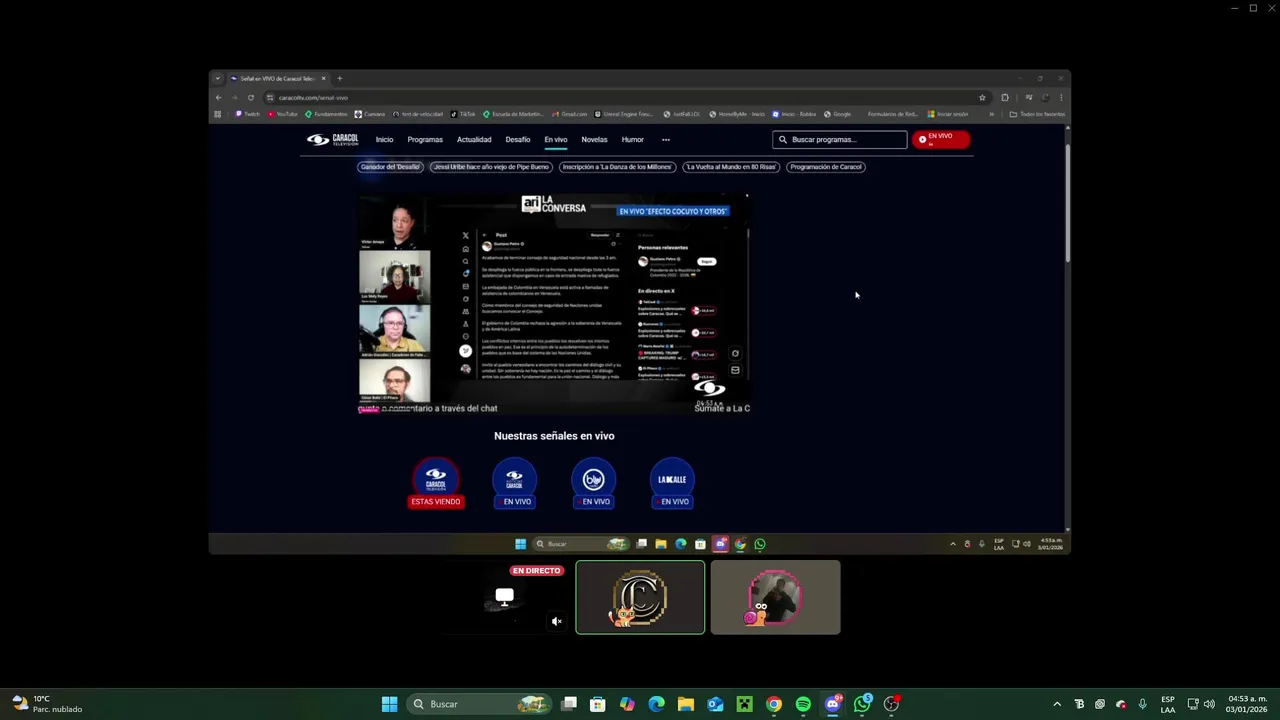Screen dimensions: 1280x720
Task: Open 'La Vuelta al Mundo en 80 Risas' chip
Action: click(731, 167)
